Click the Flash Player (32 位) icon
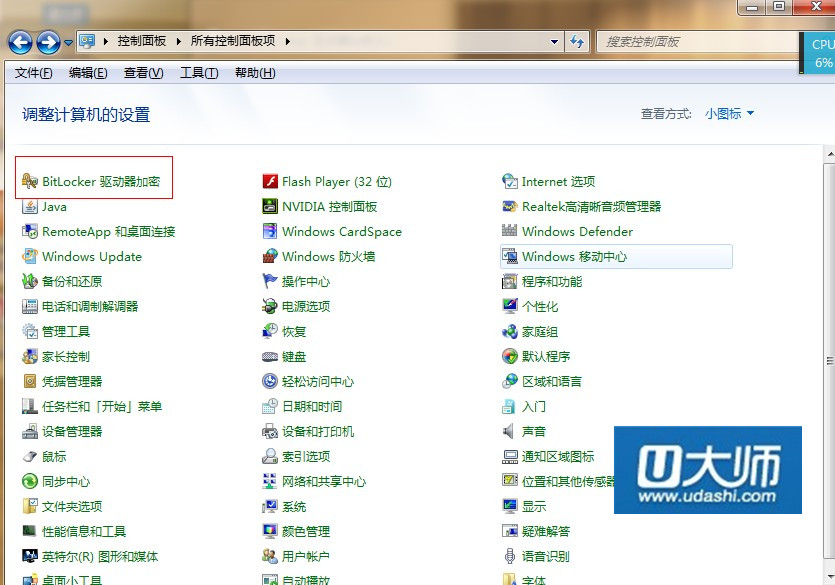The width and height of the screenshot is (835, 585). [270, 182]
